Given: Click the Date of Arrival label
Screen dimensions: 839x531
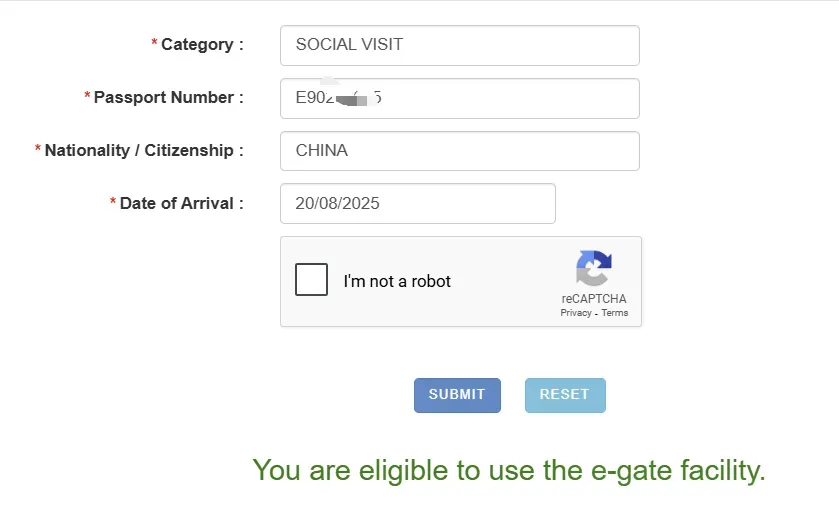Looking at the screenshot, I should coord(181,203).
